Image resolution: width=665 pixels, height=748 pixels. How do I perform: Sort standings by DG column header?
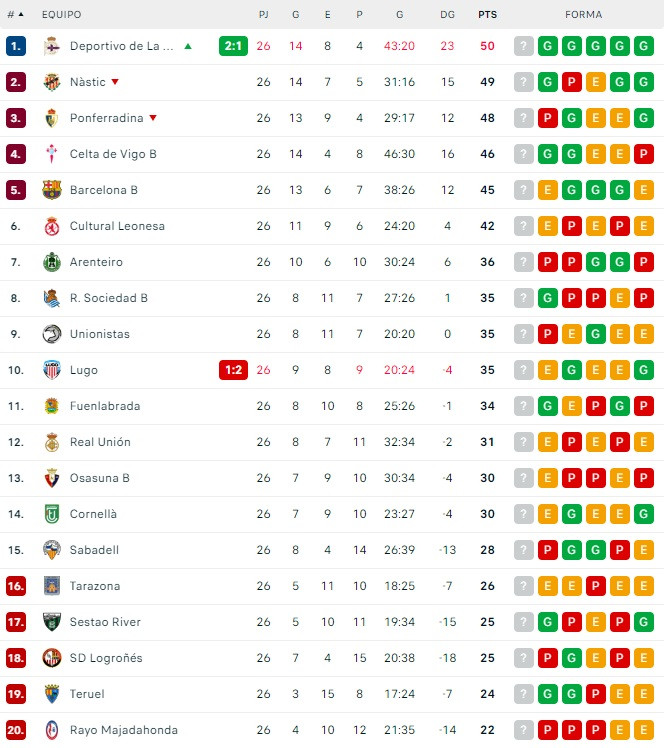[447, 15]
